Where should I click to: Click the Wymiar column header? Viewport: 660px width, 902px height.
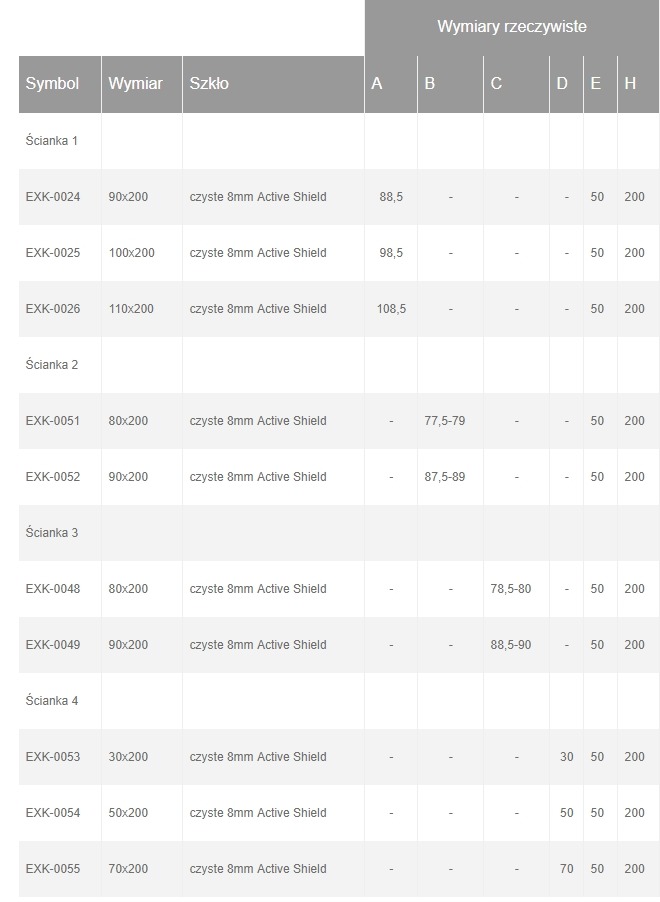coord(135,84)
